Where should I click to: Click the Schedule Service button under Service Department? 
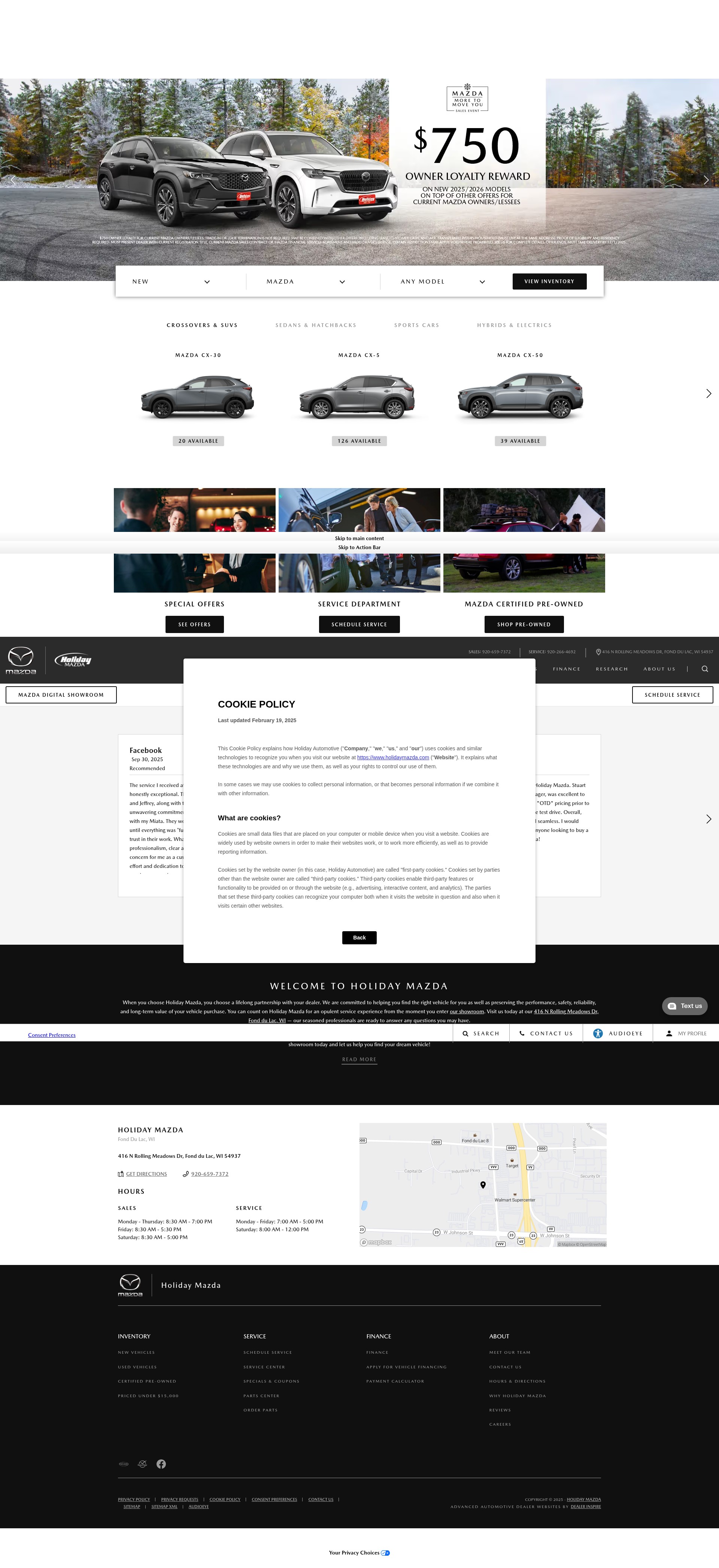click(359, 624)
